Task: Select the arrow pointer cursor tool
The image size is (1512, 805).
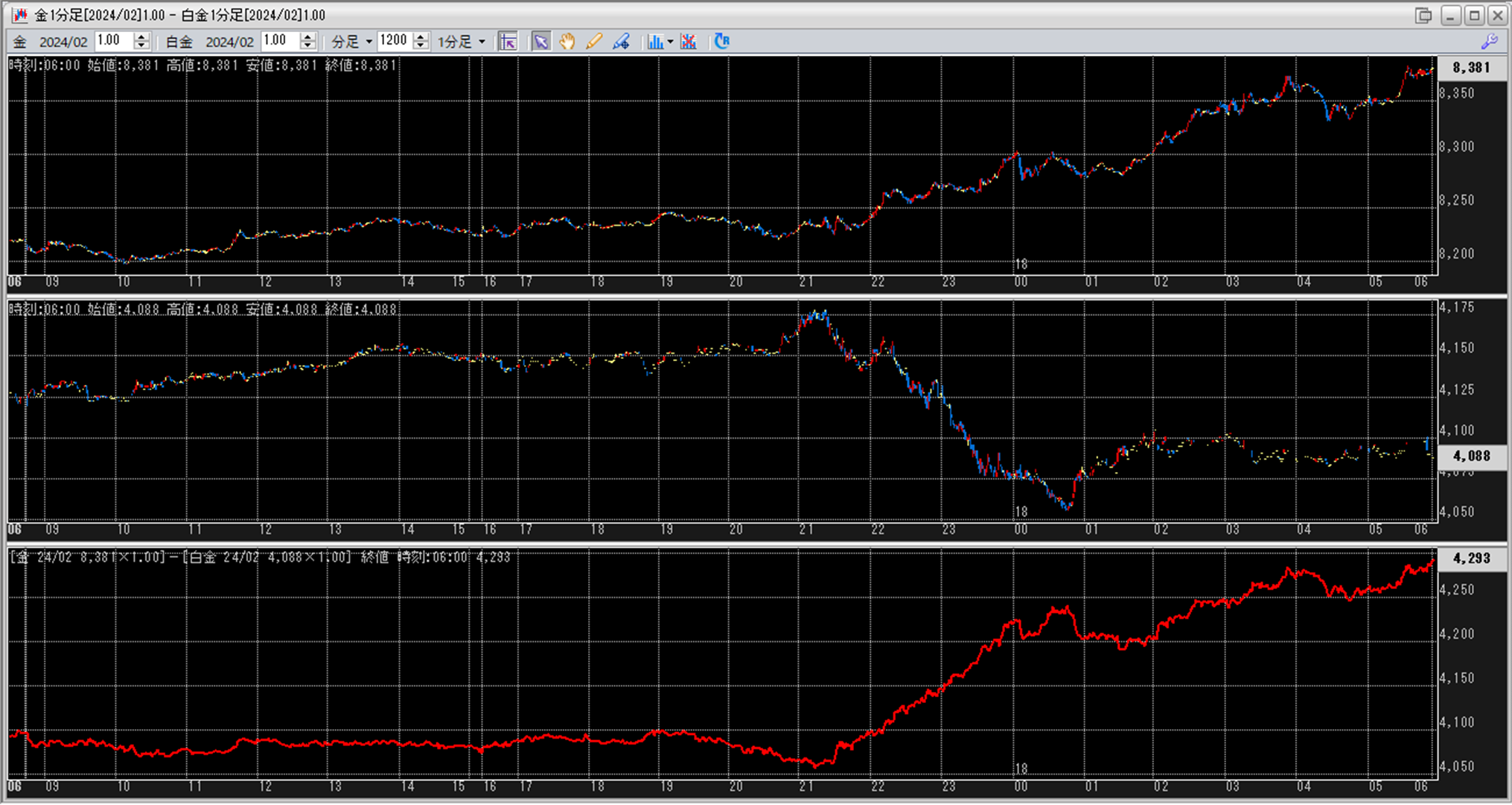Action: 541,42
